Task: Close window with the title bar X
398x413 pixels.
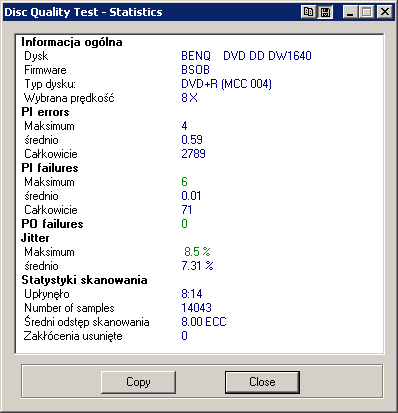Action: (385, 12)
